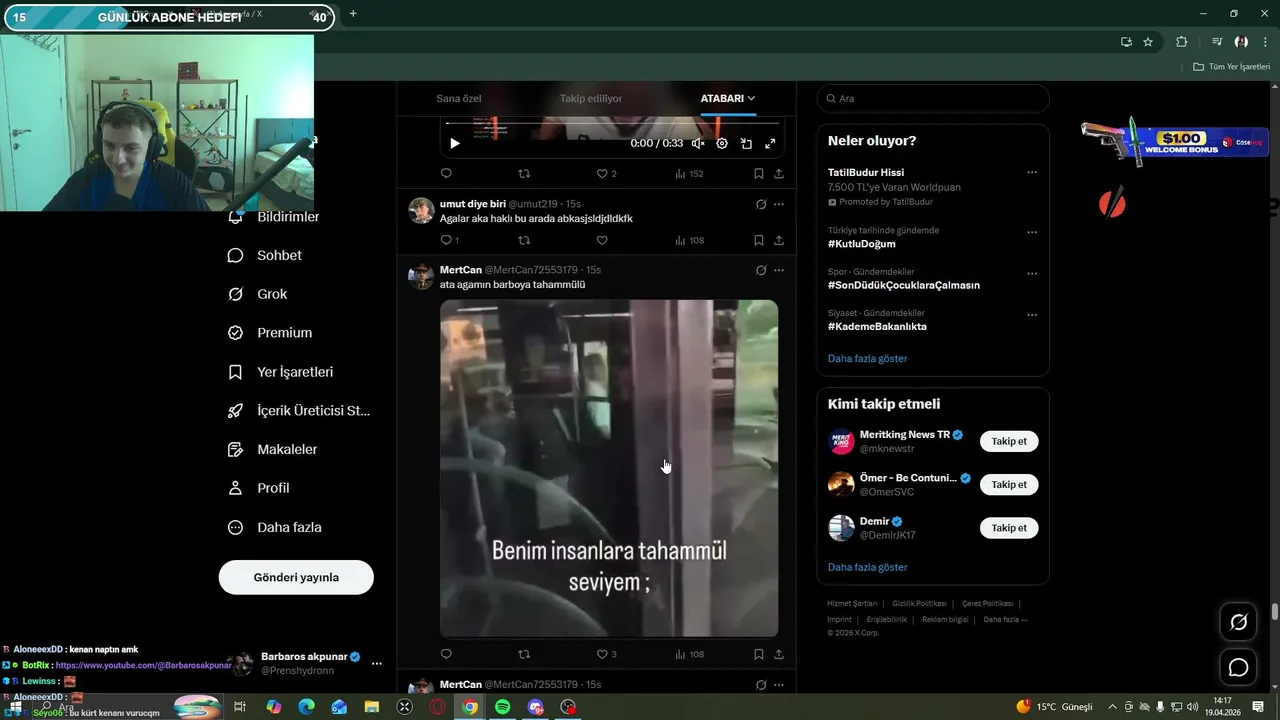Open Spotify from the taskbar
Screen dimensions: 1280x720
click(x=503, y=707)
